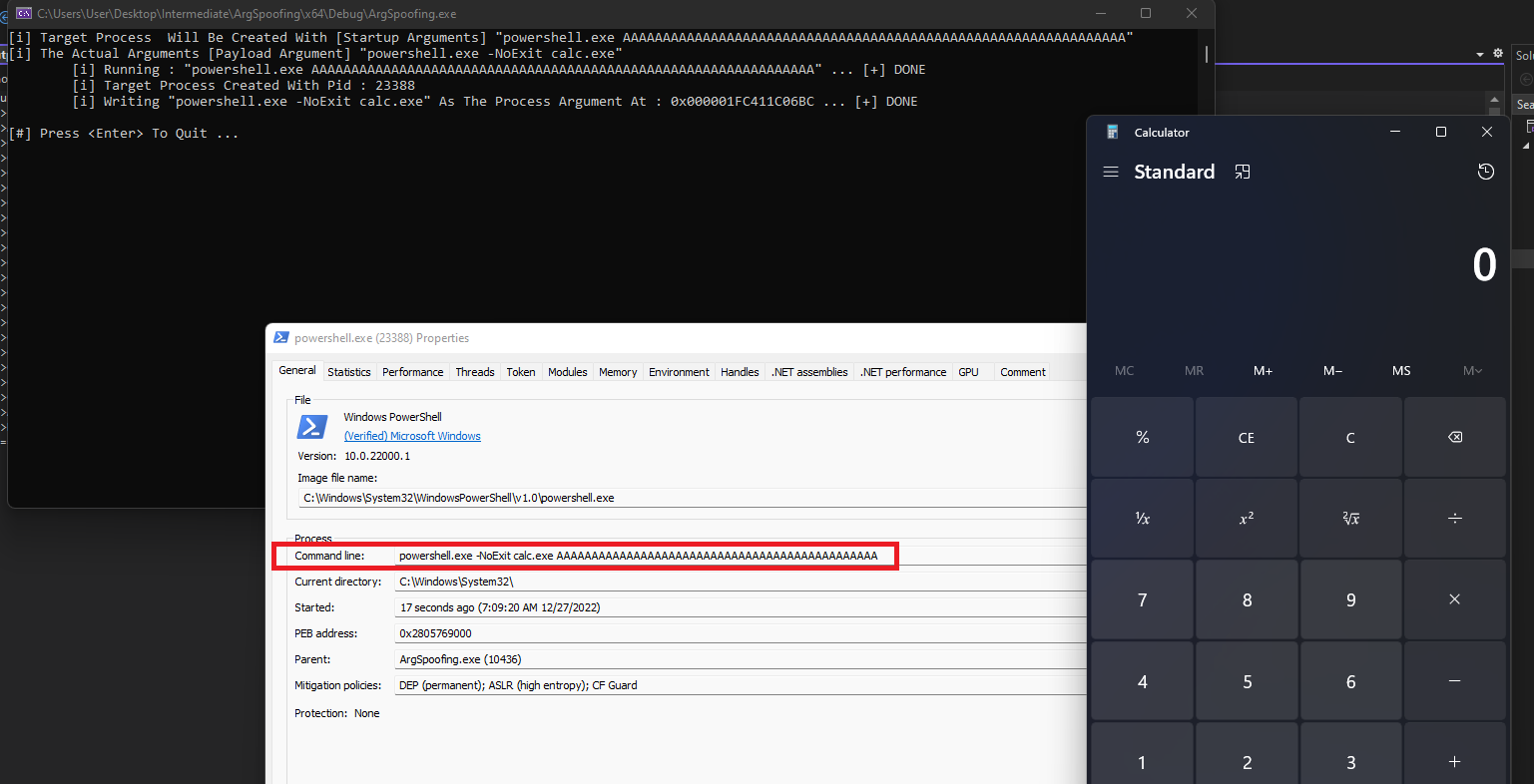
Task: Open Calculator navigation hamburger menu
Action: 1111,172
